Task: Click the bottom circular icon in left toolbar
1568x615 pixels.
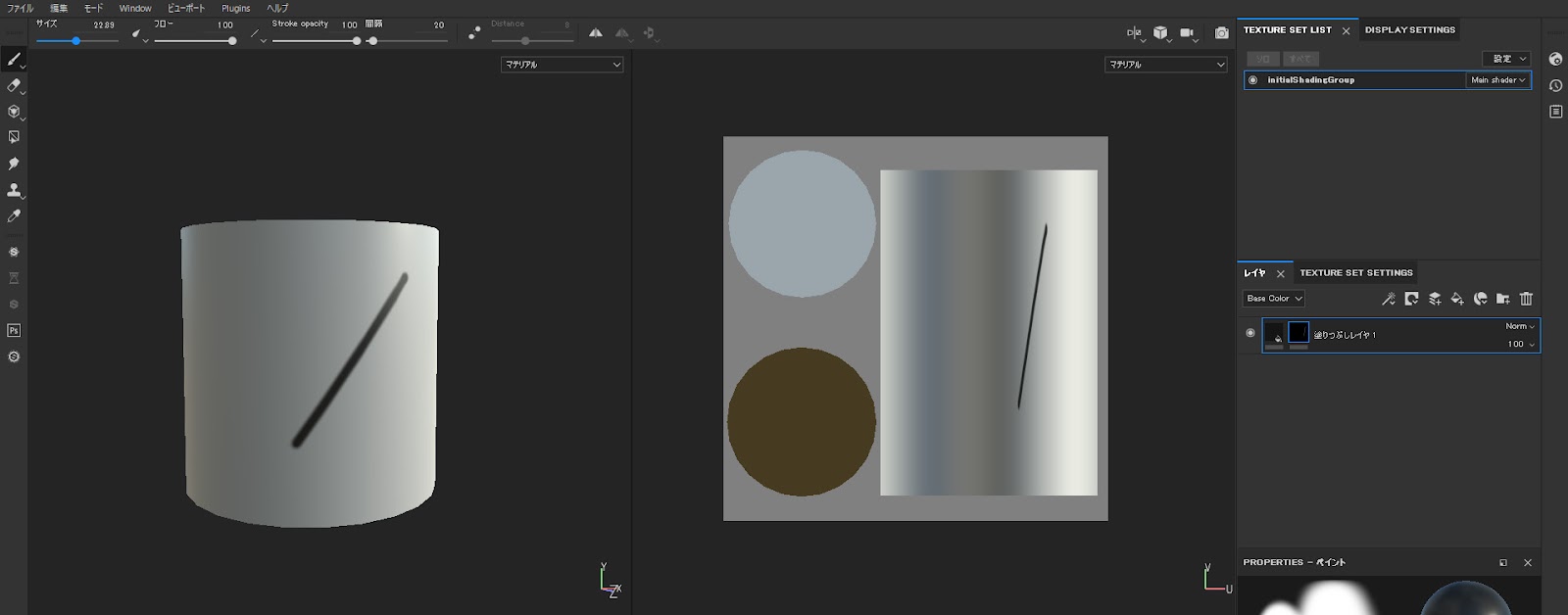Action: click(x=14, y=356)
